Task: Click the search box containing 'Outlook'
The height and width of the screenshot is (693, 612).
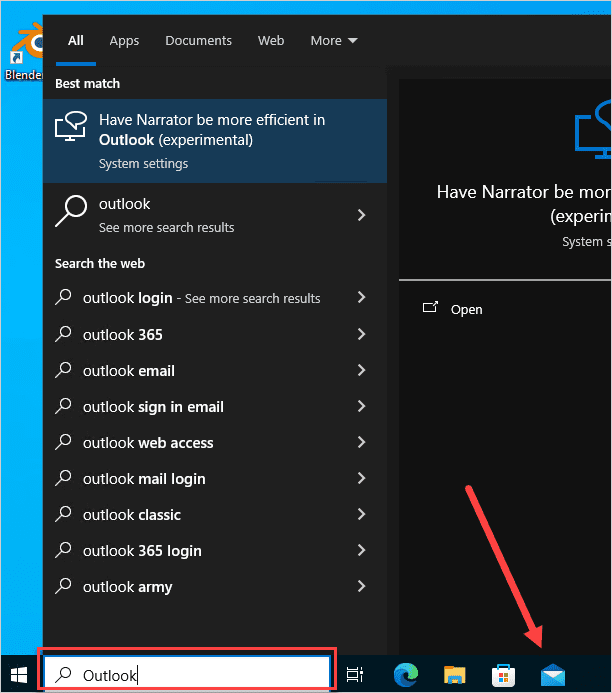Action: tap(187, 675)
